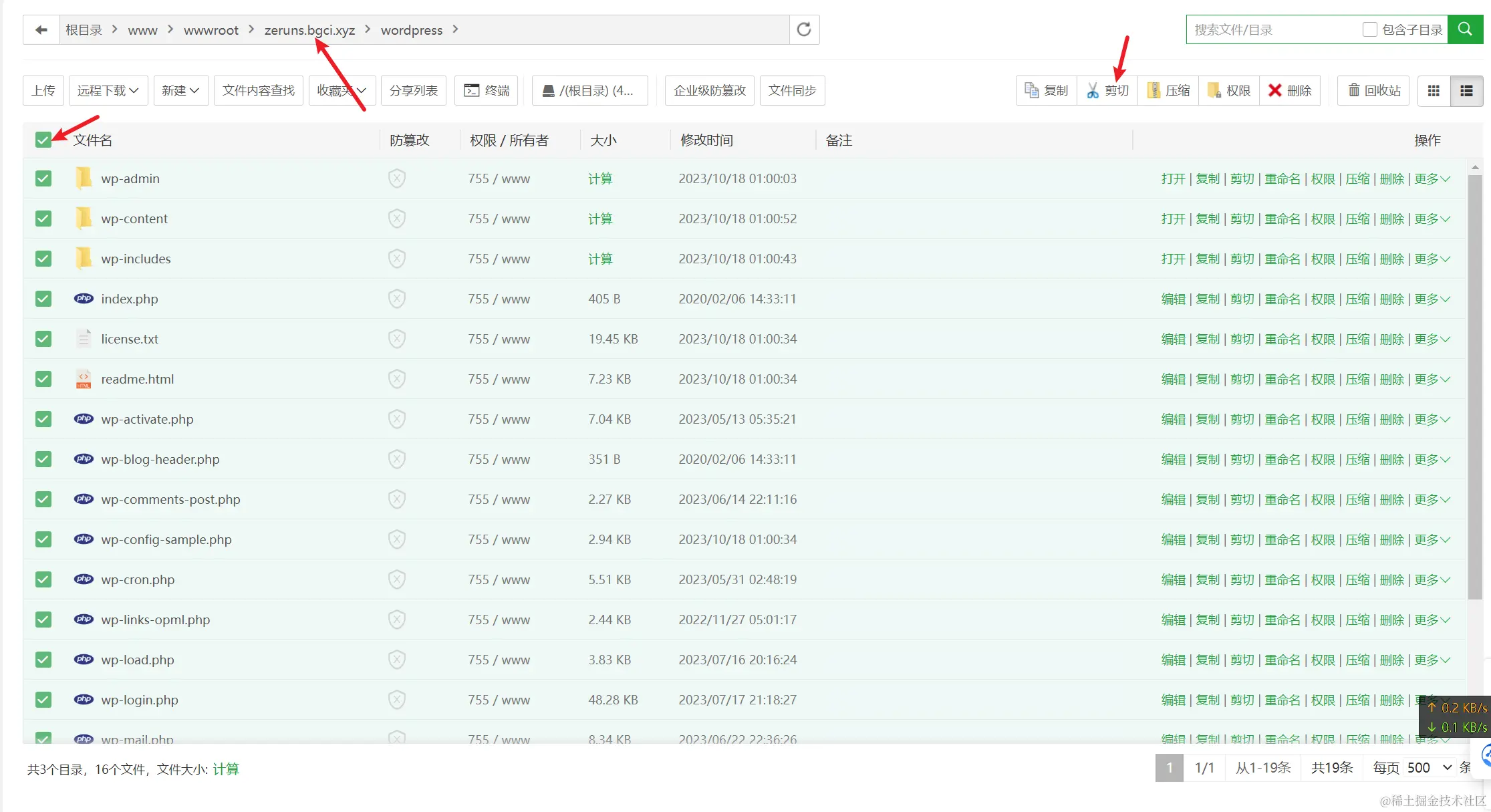Go to 根目录 breadcrumb

pos(84,30)
